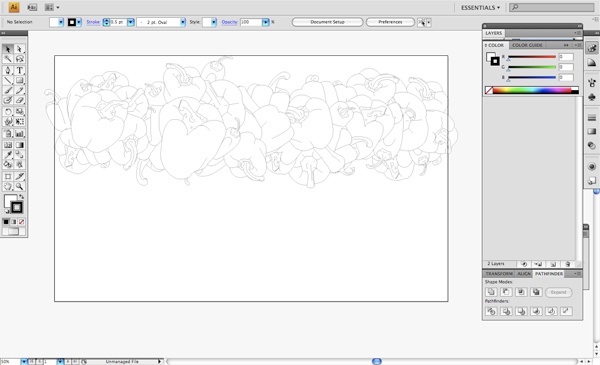The height and width of the screenshot is (365, 600).
Task: Switch to the COLOR GUIDE tab
Action: [527, 45]
